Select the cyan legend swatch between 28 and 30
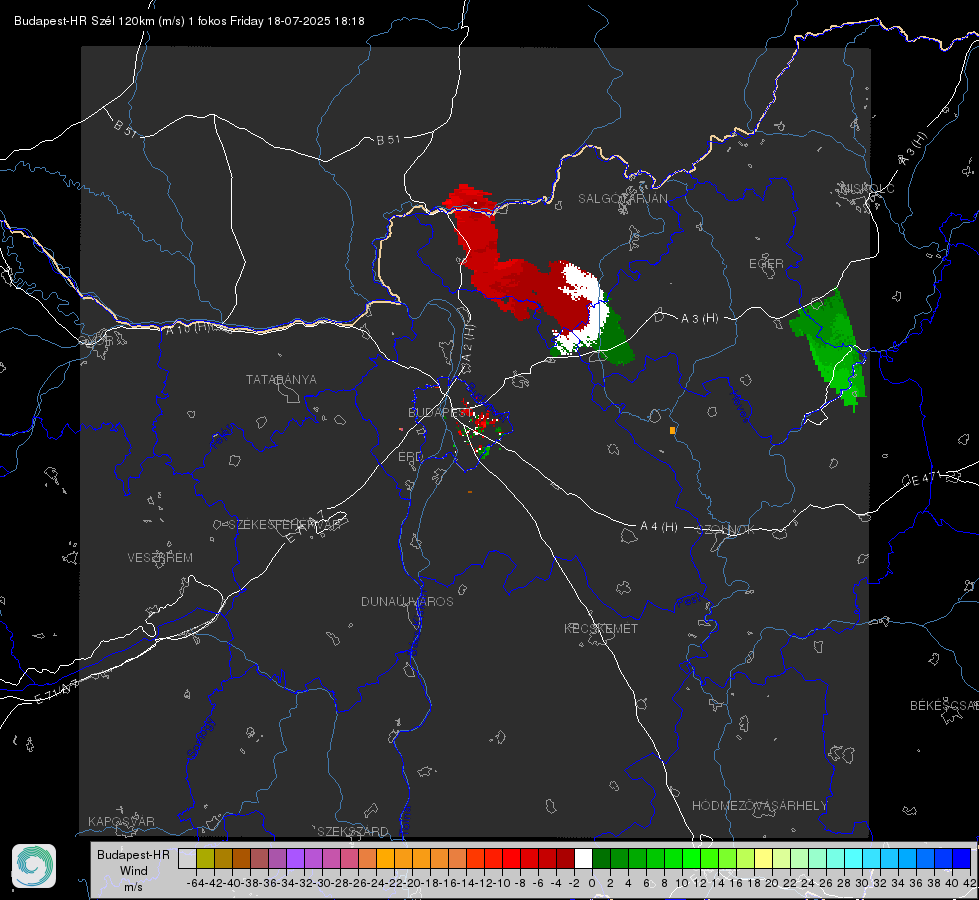 click(854, 859)
